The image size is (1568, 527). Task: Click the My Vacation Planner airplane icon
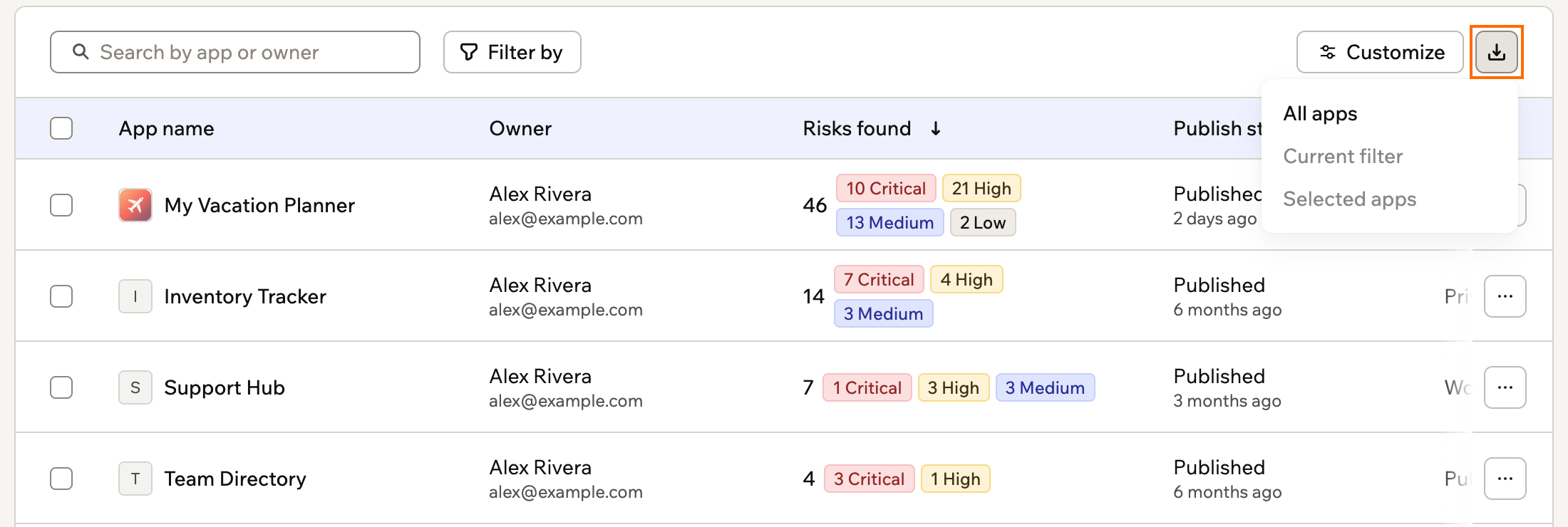pyautogui.click(x=135, y=205)
